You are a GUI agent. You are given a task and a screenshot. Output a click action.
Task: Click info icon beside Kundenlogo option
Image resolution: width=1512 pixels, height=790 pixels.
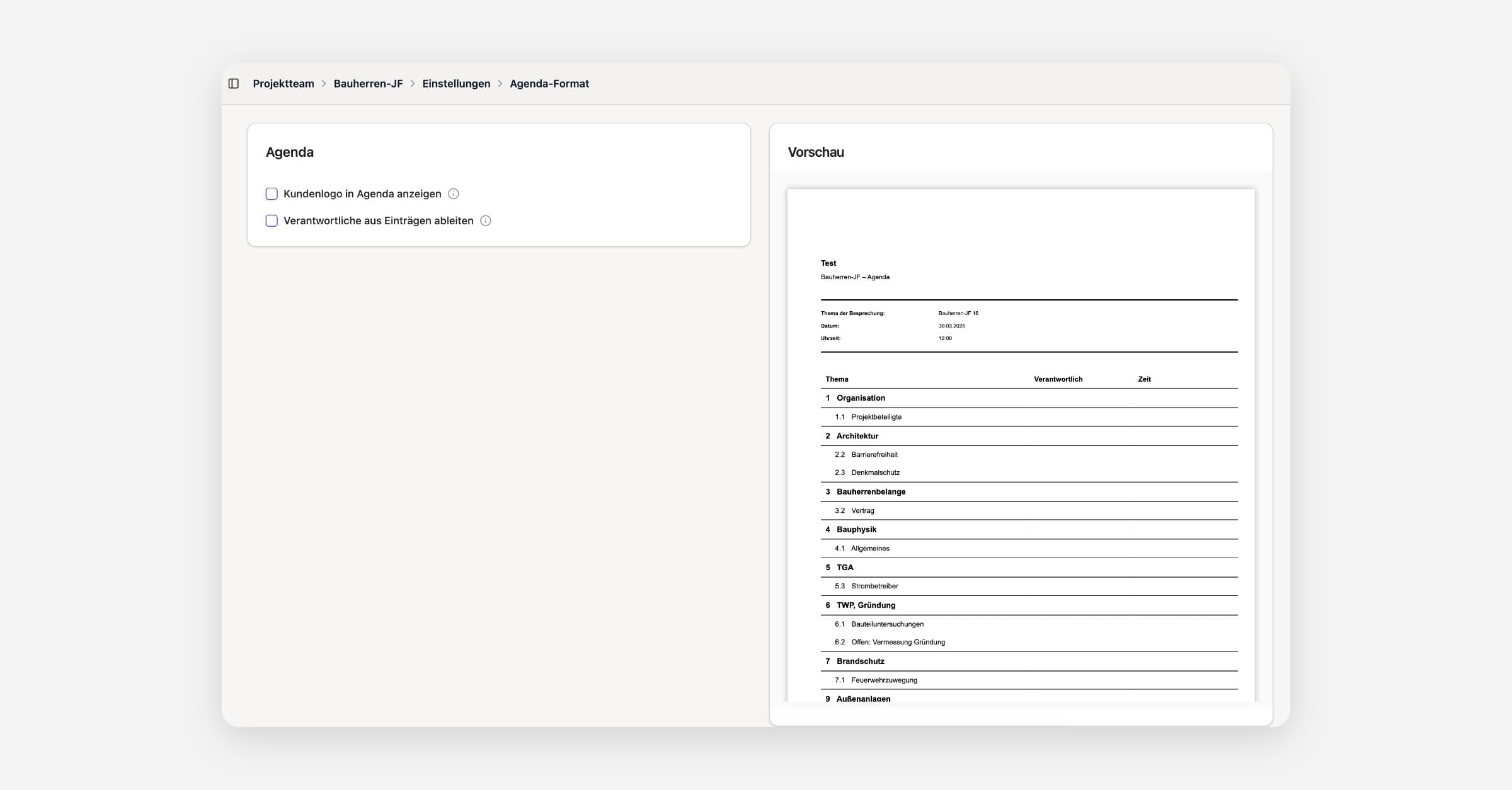(453, 194)
